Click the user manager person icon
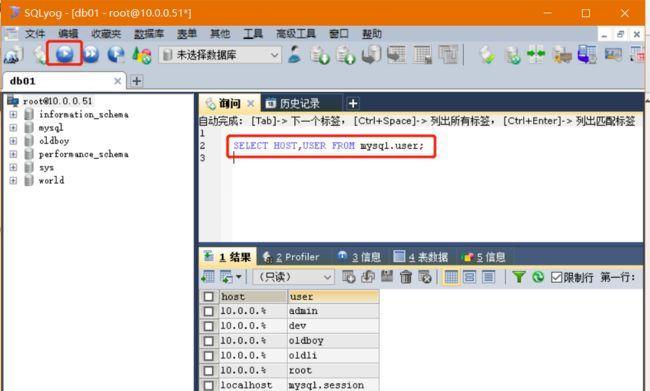This screenshot has width=650, height=391. tap(294, 54)
